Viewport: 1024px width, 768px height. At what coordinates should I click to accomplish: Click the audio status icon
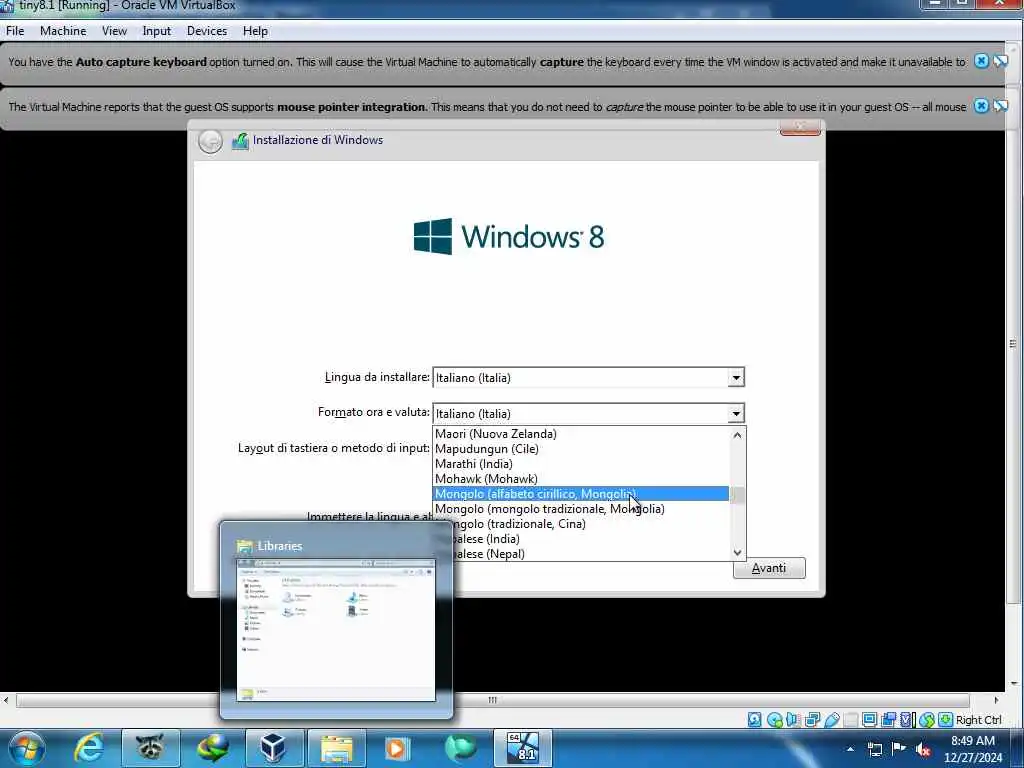tap(793, 720)
